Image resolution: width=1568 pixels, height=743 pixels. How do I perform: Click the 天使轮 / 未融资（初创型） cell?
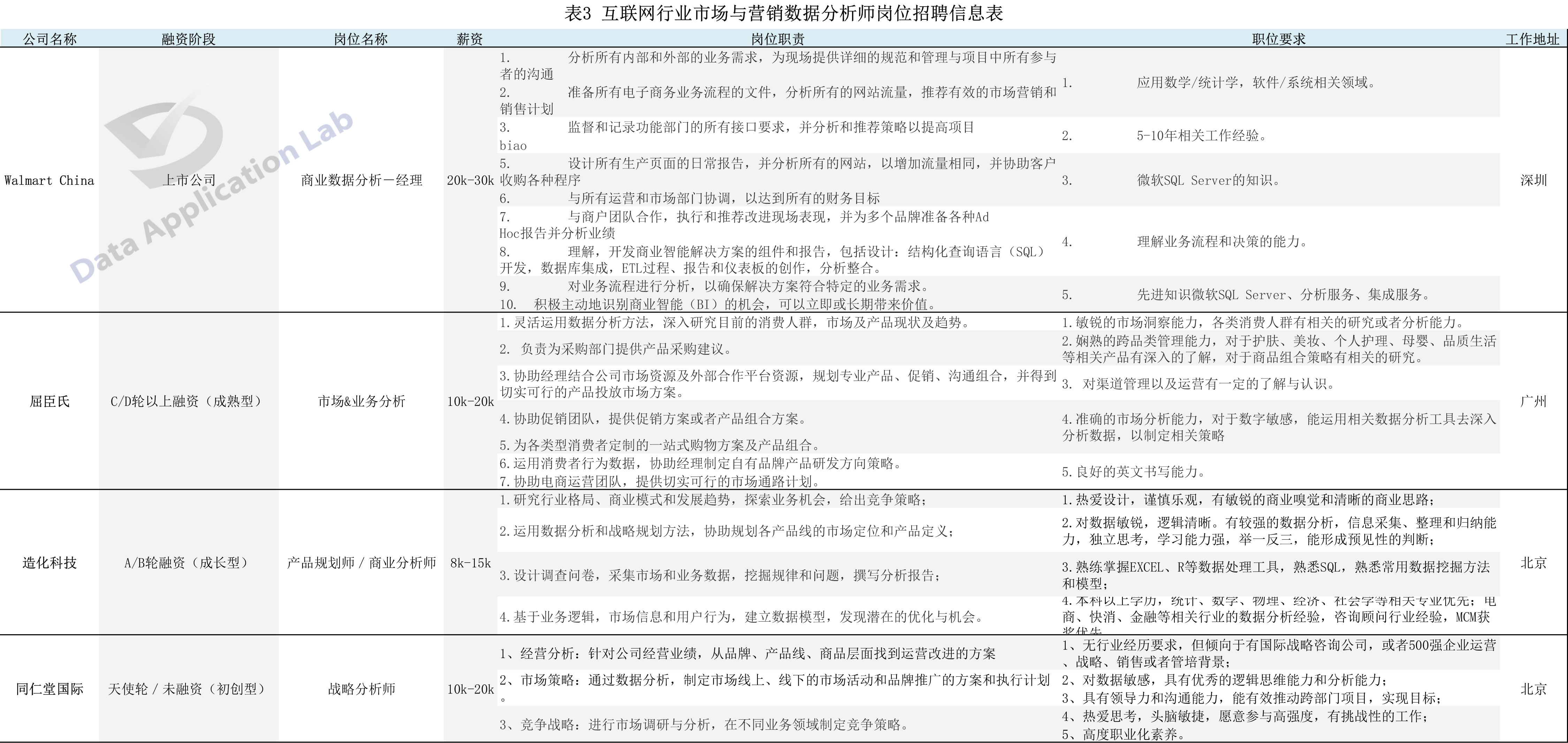[x=189, y=689]
